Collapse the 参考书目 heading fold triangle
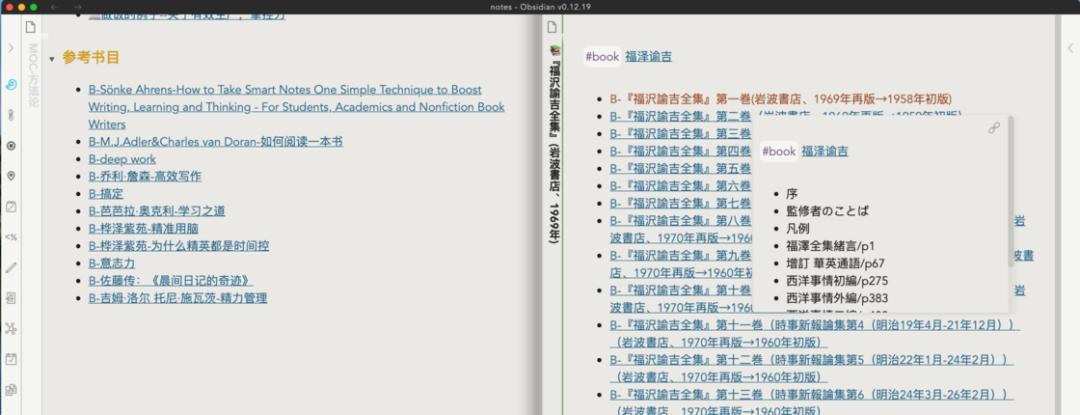This screenshot has height=415, width=1080. [x=52, y=59]
